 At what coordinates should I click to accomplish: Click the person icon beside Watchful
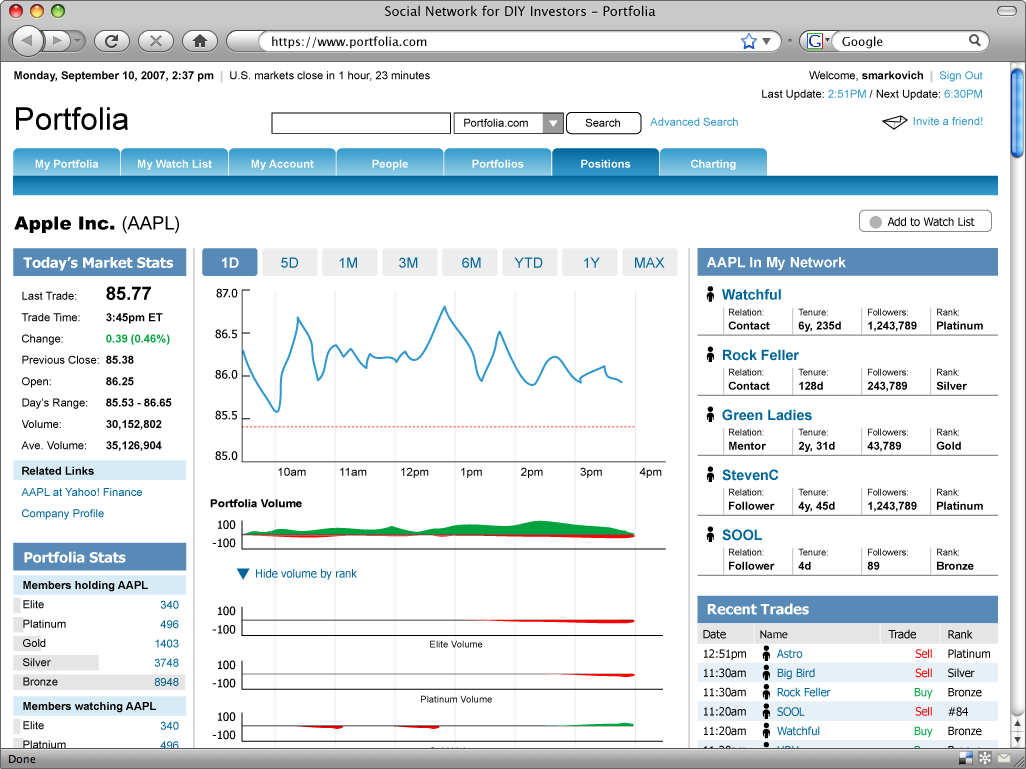(x=710, y=295)
